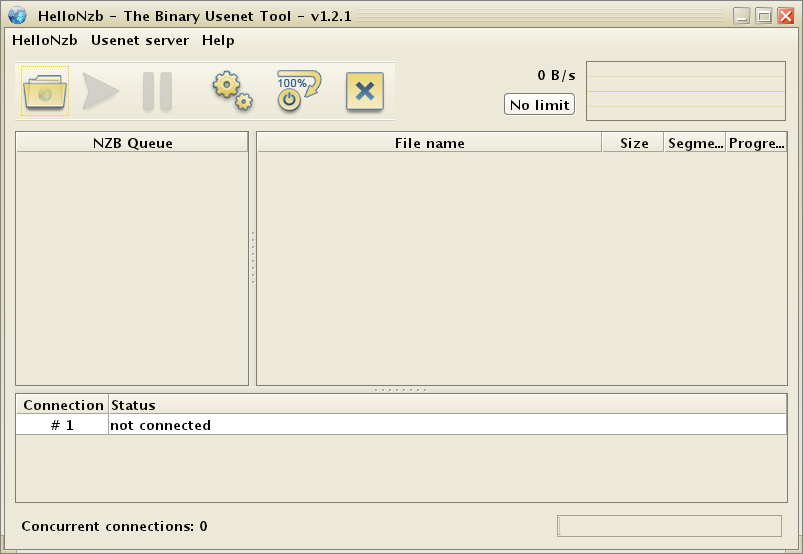This screenshot has height=554, width=803.
Task: Click the No limit speed button
Action: point(539,105)
